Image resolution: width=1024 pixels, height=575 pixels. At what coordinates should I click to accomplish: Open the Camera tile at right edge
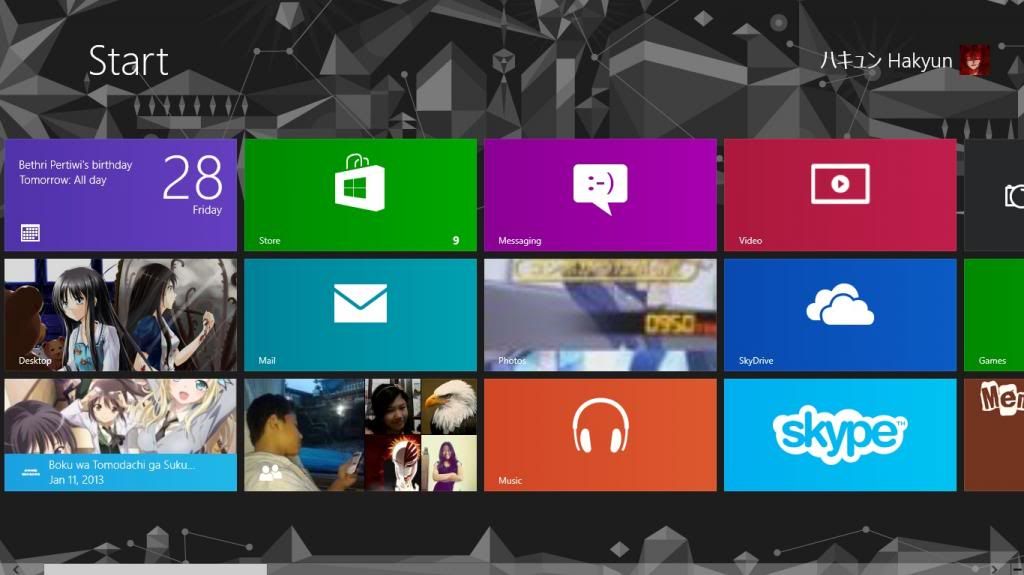click(995, 194)
